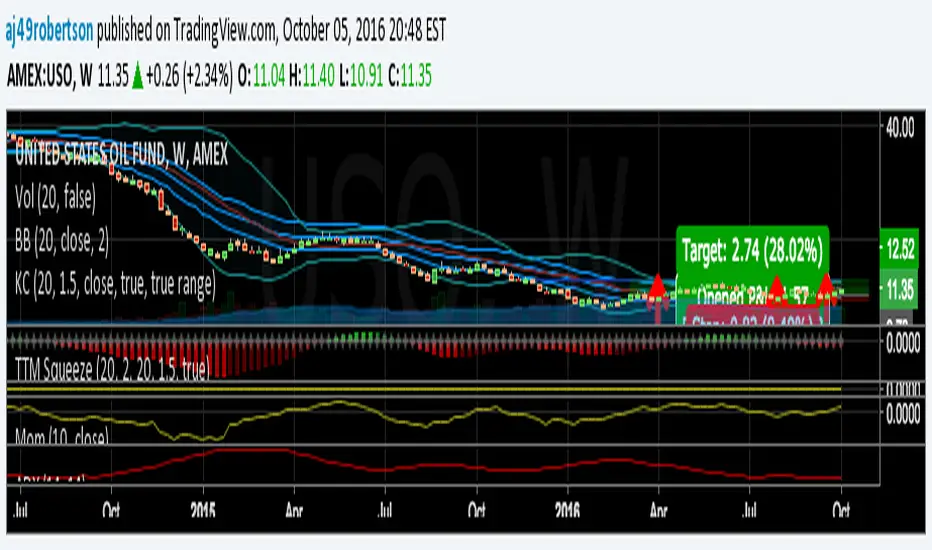This screenshot has width=932, height=550.
Task: Click the 12.52 green price axis label
Action: (x=900, y=249)
